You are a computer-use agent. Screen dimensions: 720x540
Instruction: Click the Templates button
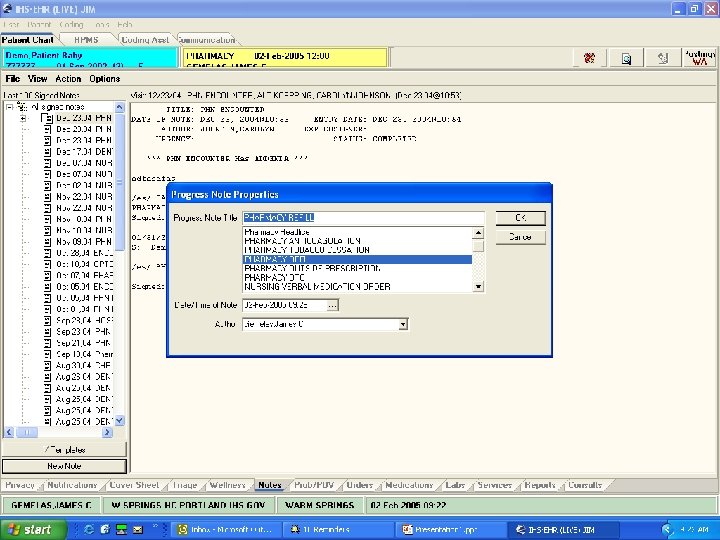(64, 450)
